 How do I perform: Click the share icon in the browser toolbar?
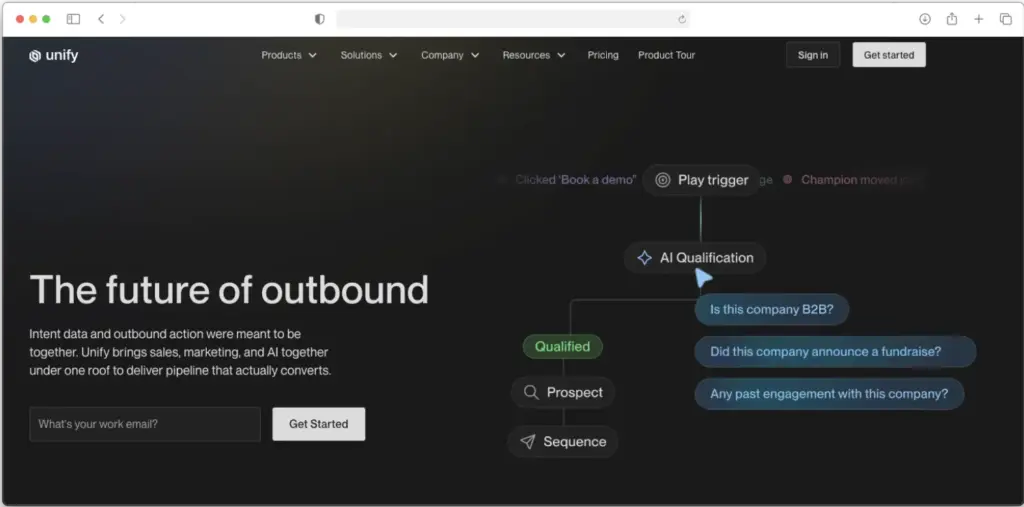(x=952, y=19)
